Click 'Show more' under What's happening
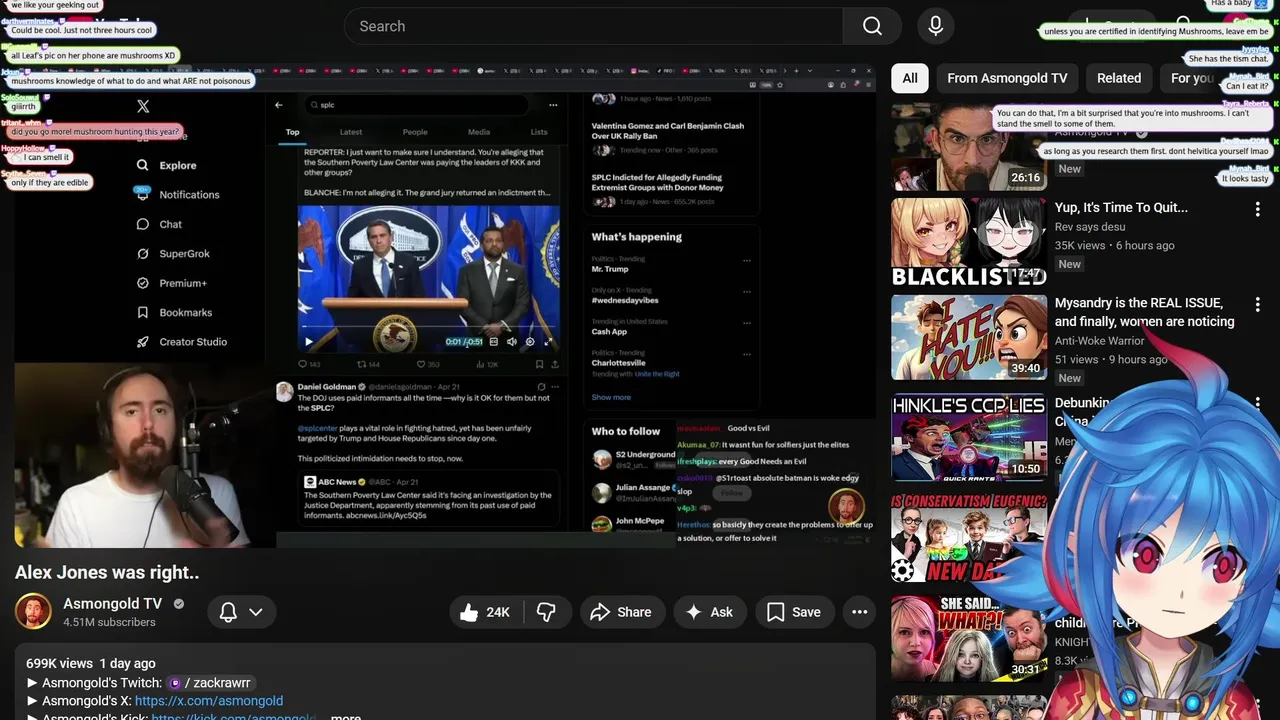 (611, 397)
